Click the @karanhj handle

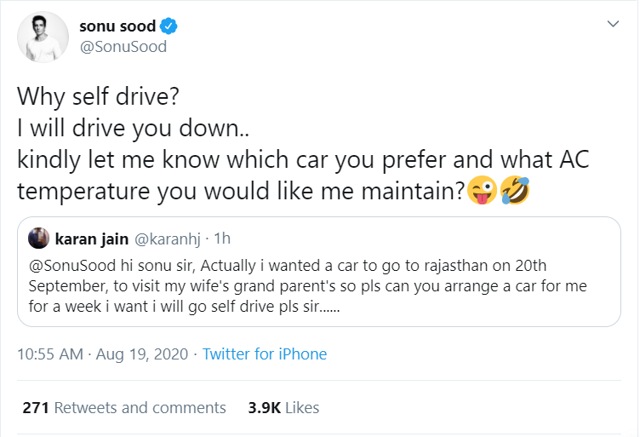167,239
